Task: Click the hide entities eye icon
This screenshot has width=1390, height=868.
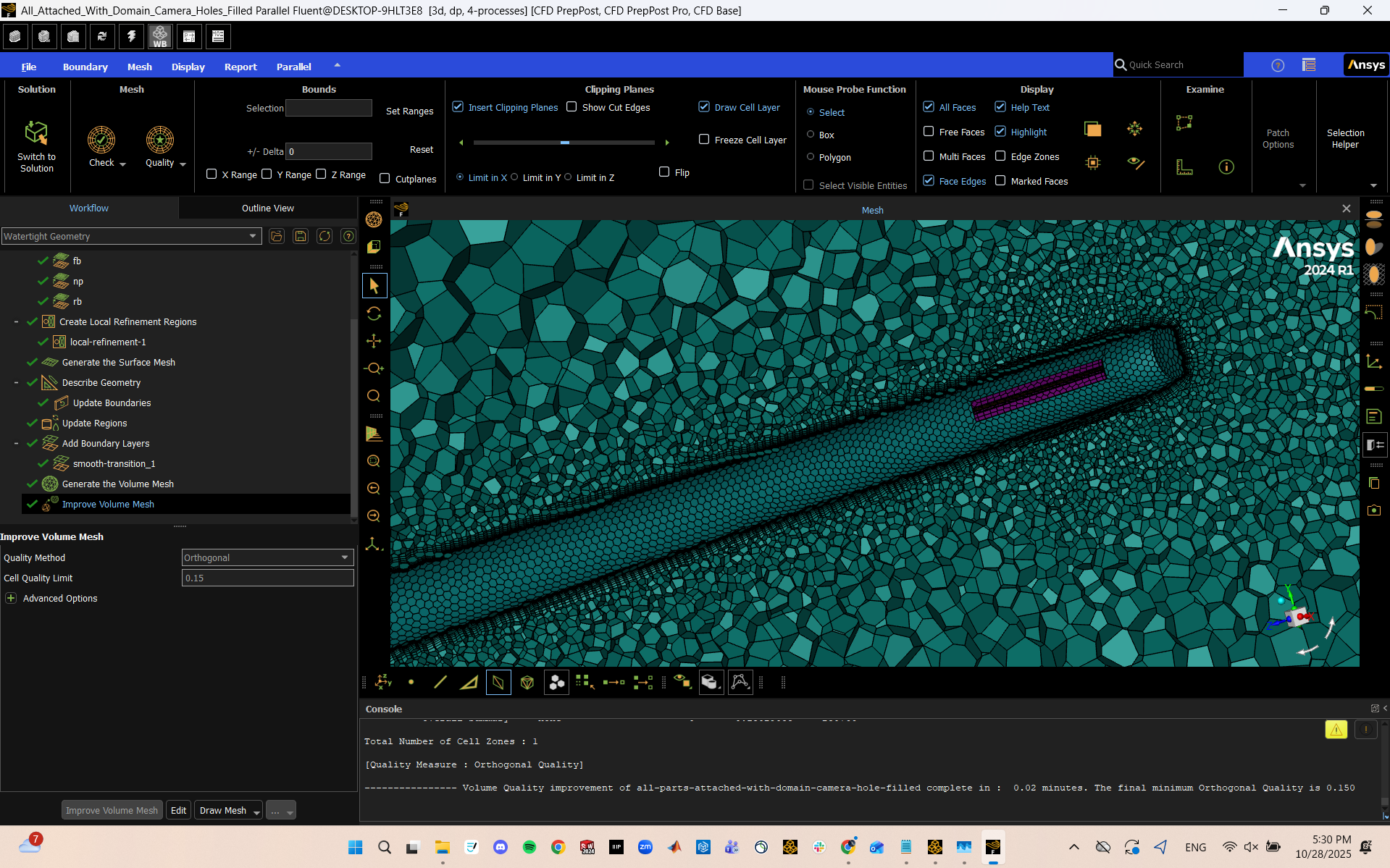Action: click(1136, 164)
